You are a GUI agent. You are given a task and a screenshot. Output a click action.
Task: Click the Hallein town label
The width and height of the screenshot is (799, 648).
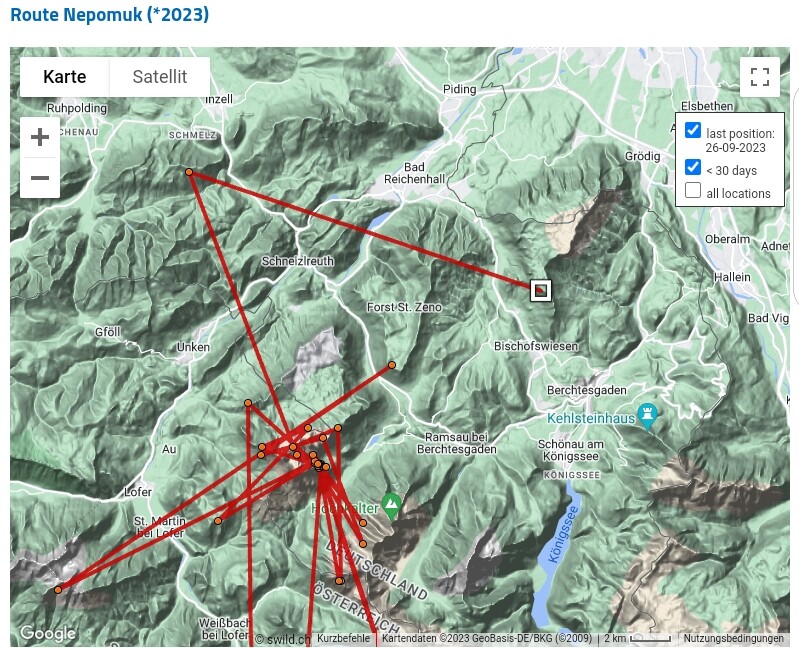(x=732, y=277)
